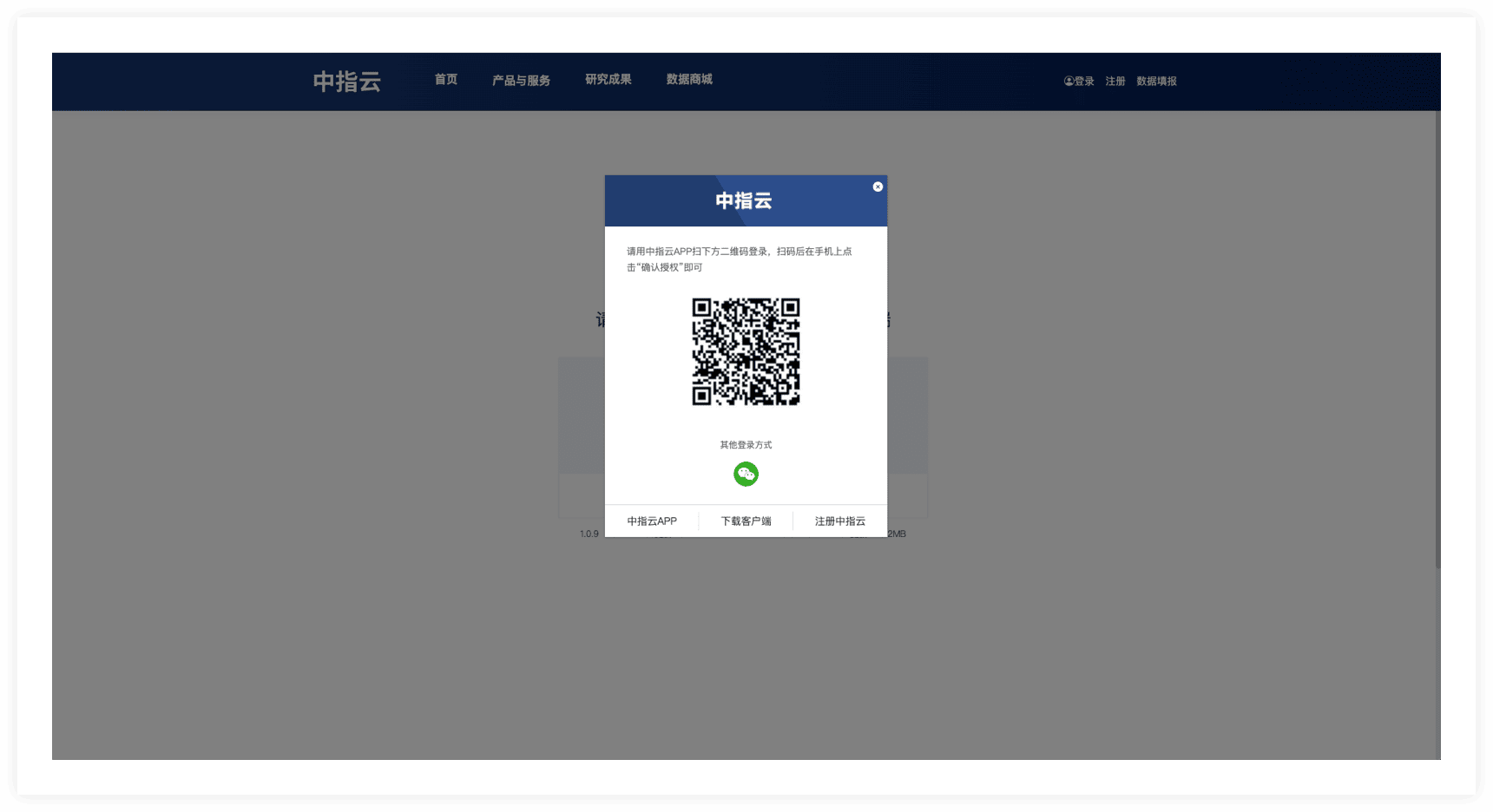This screenshot has width=1493, height=812.
Task: Click the user icon beside 登录
Action: tap(1069, 82)
